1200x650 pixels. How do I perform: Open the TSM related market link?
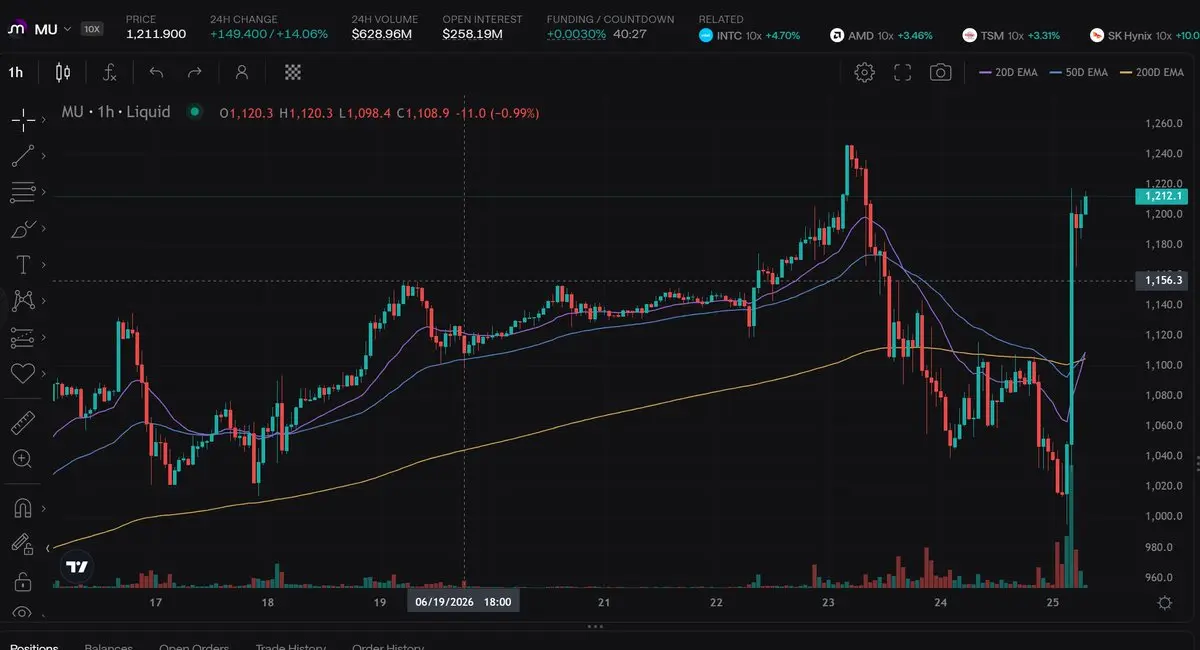point(1009,35)
